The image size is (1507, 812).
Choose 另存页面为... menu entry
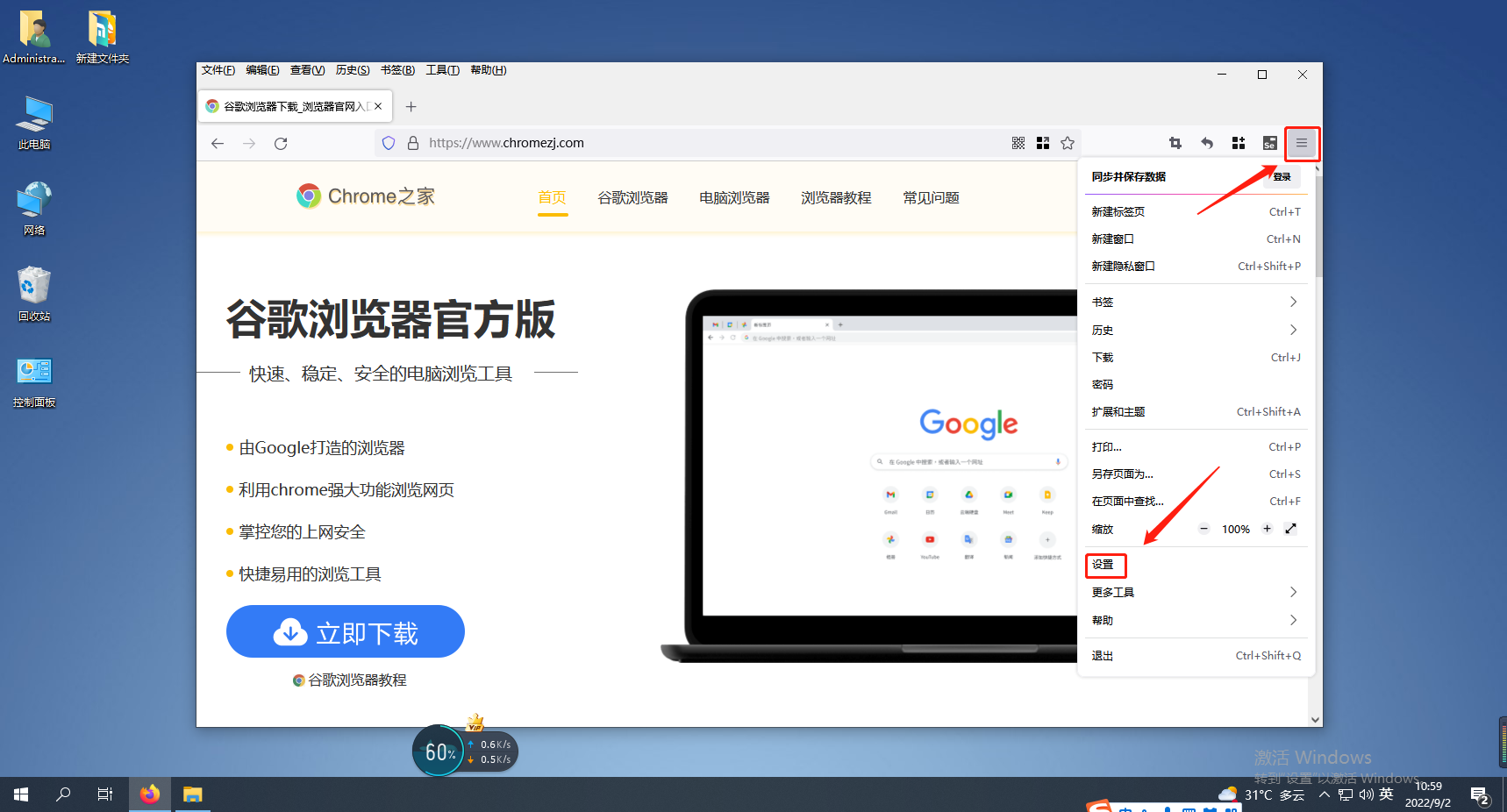coord(1195,474)
